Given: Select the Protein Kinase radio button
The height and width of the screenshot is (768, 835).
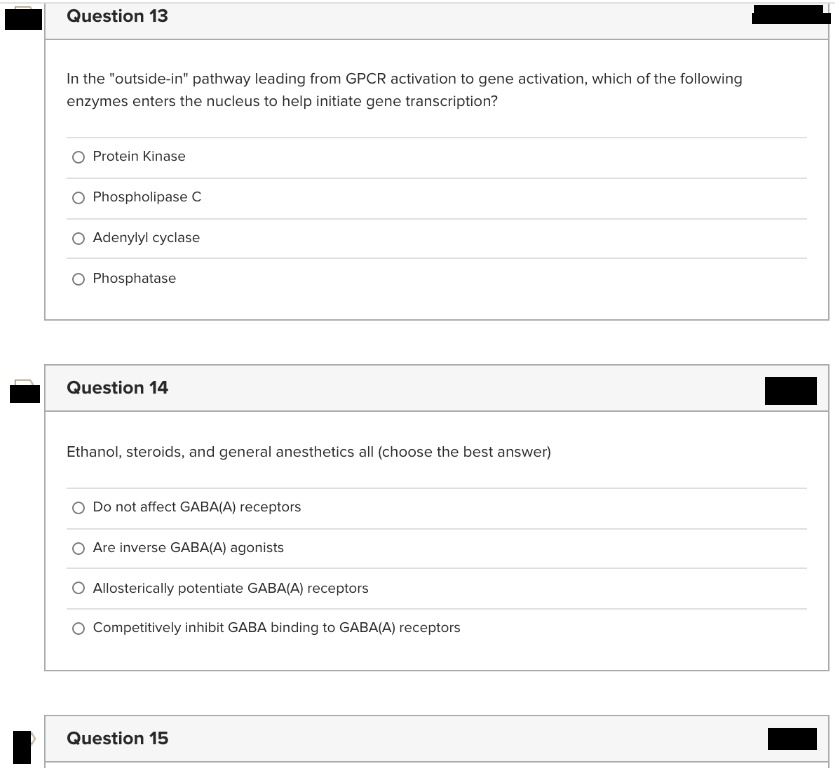Looking at the screenshot, I should tap(78, 157).
